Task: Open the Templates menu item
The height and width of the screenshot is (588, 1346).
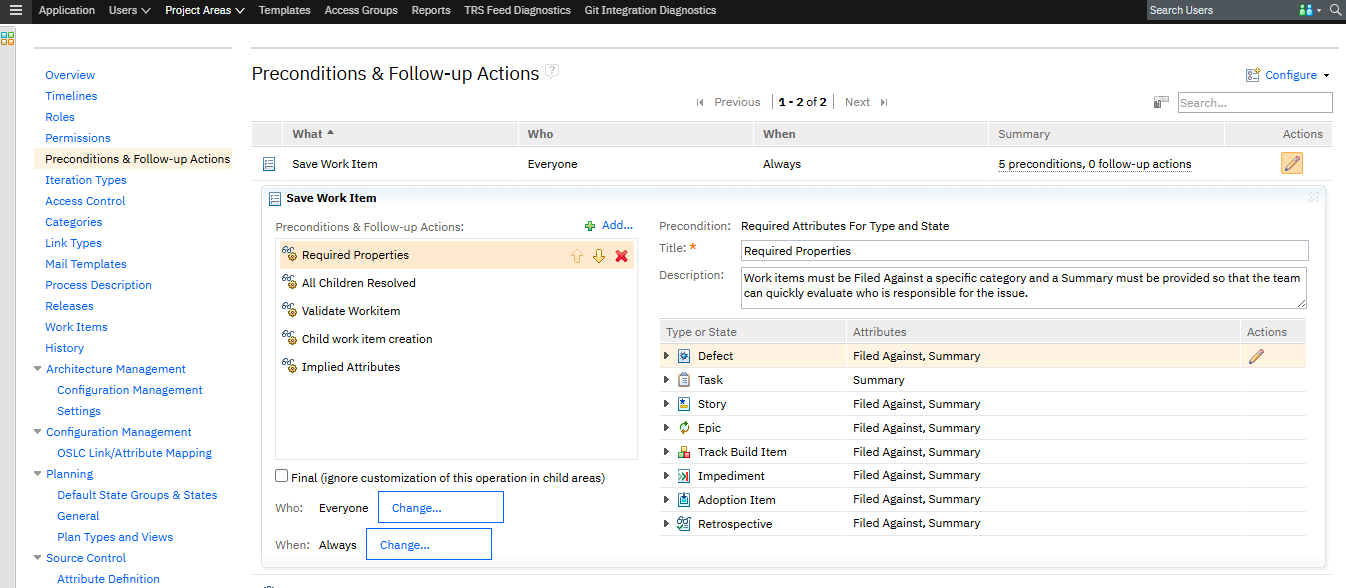Action: [284, 10]
